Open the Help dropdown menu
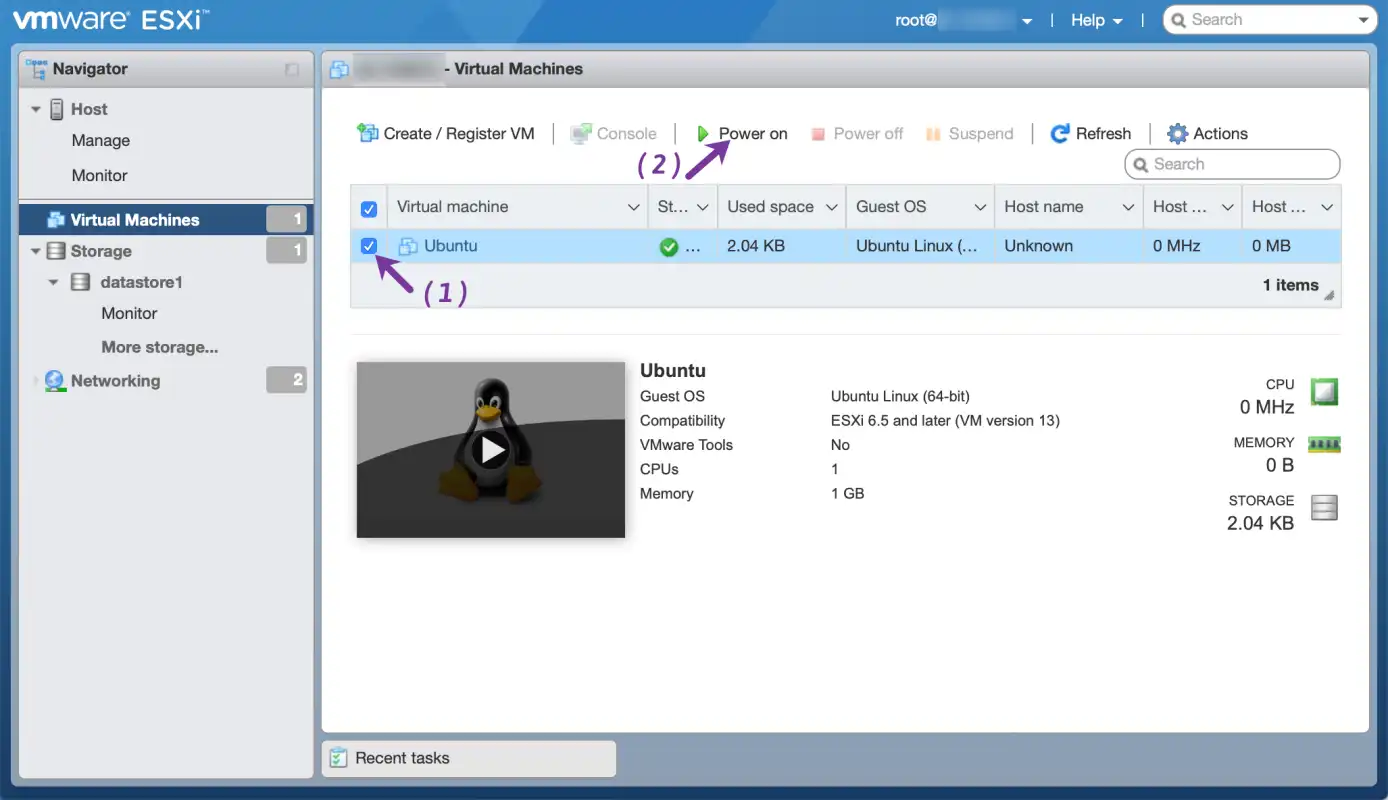This screenshot has width=1388, height=800. tap(1097, 20)
